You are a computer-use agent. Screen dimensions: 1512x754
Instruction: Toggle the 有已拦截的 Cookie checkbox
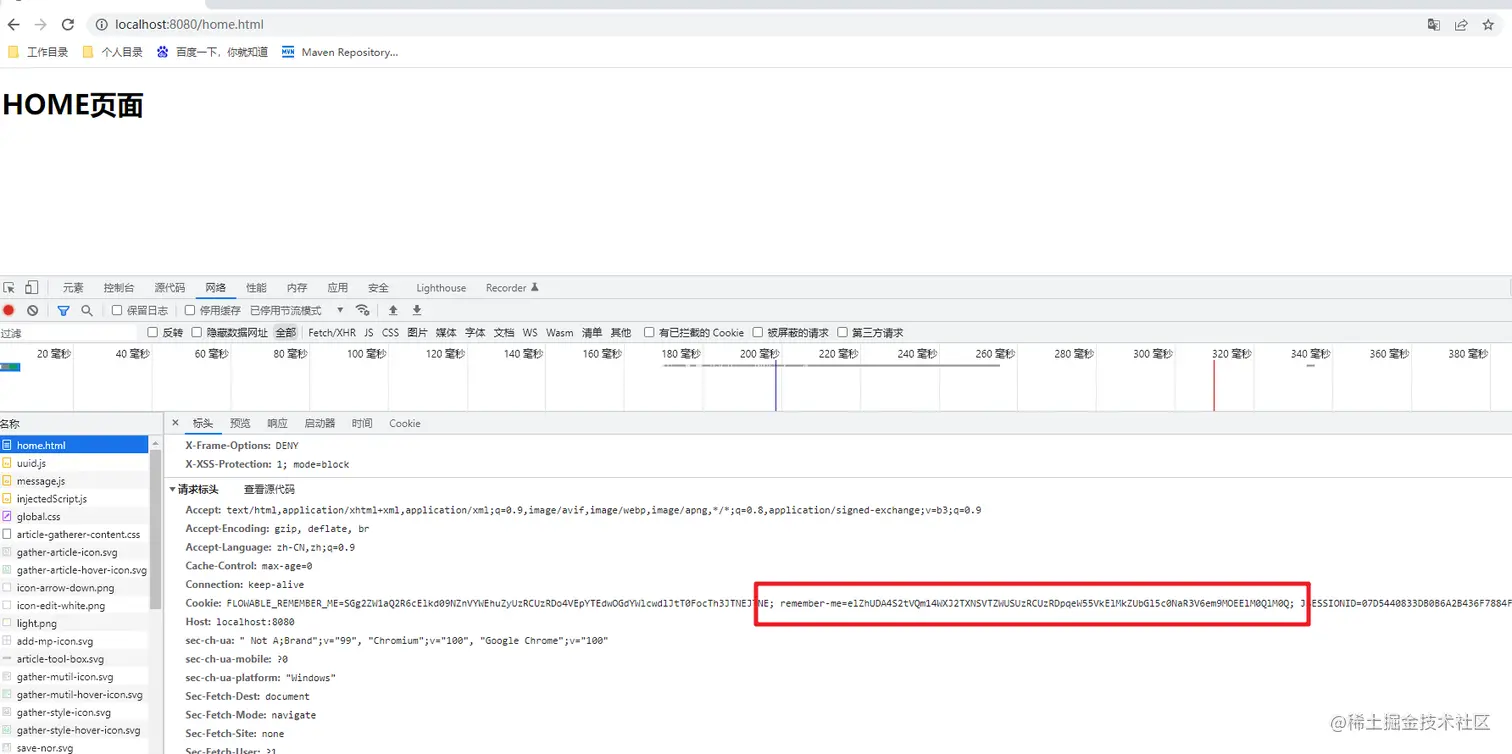coord(649,333)
